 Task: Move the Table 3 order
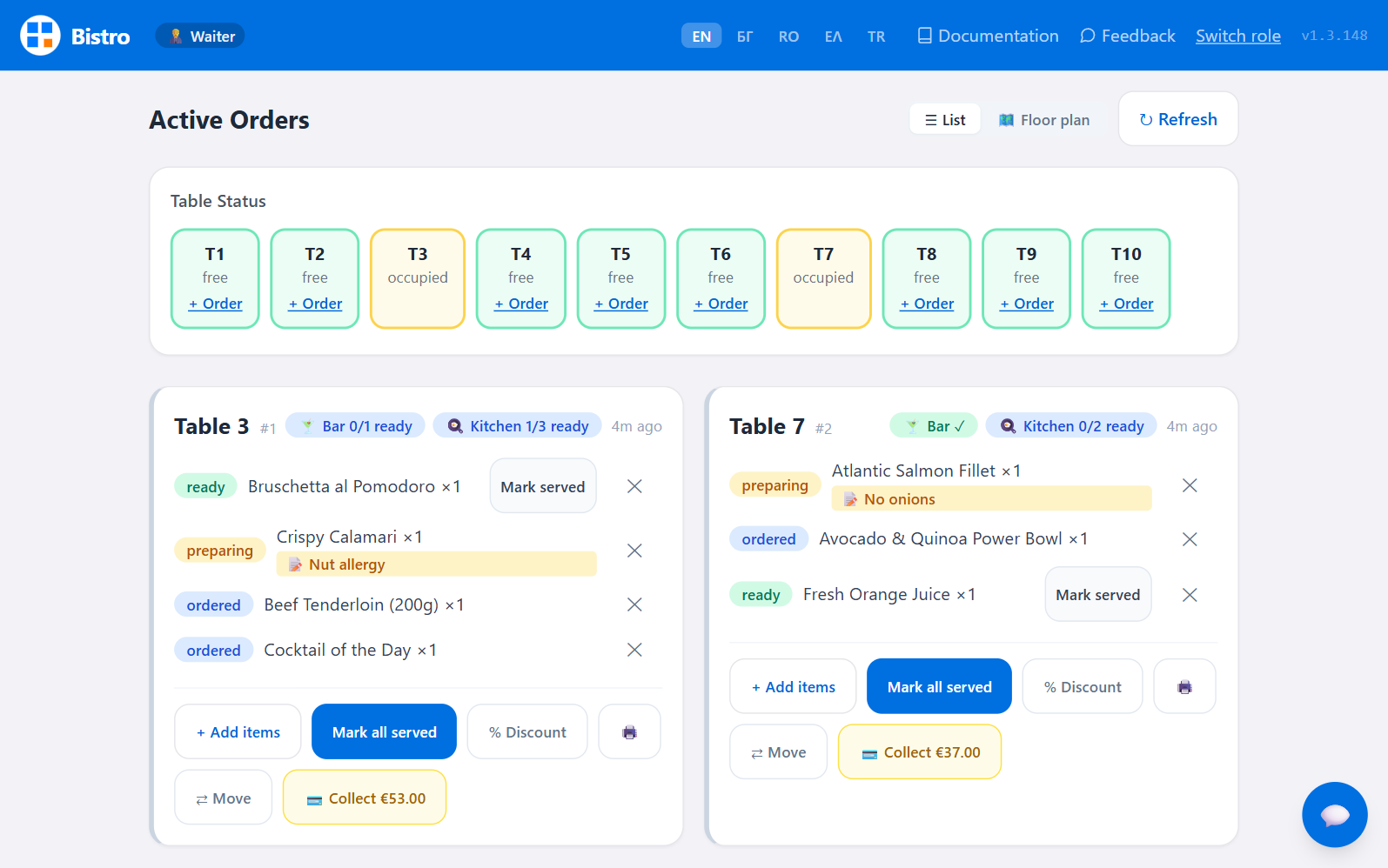[x=224, y=798]
